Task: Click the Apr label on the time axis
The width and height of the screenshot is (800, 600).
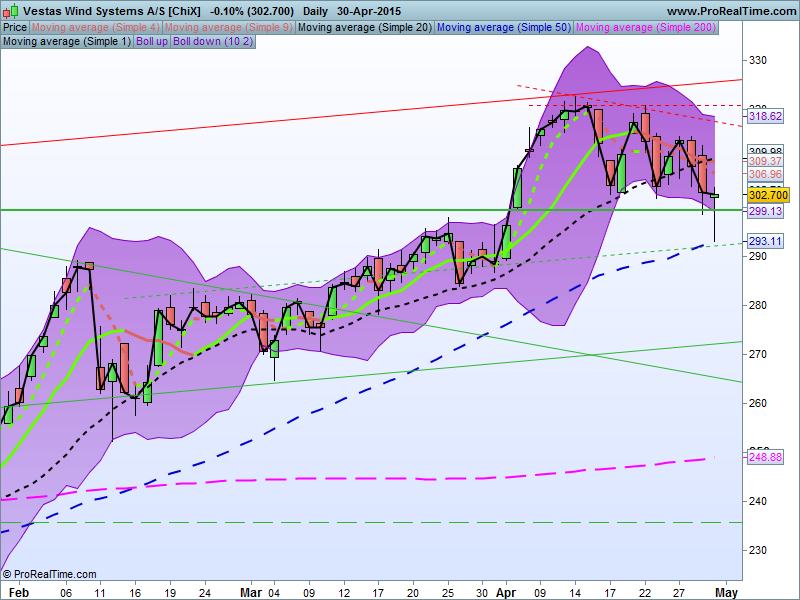Action: (x=506, y=593)
